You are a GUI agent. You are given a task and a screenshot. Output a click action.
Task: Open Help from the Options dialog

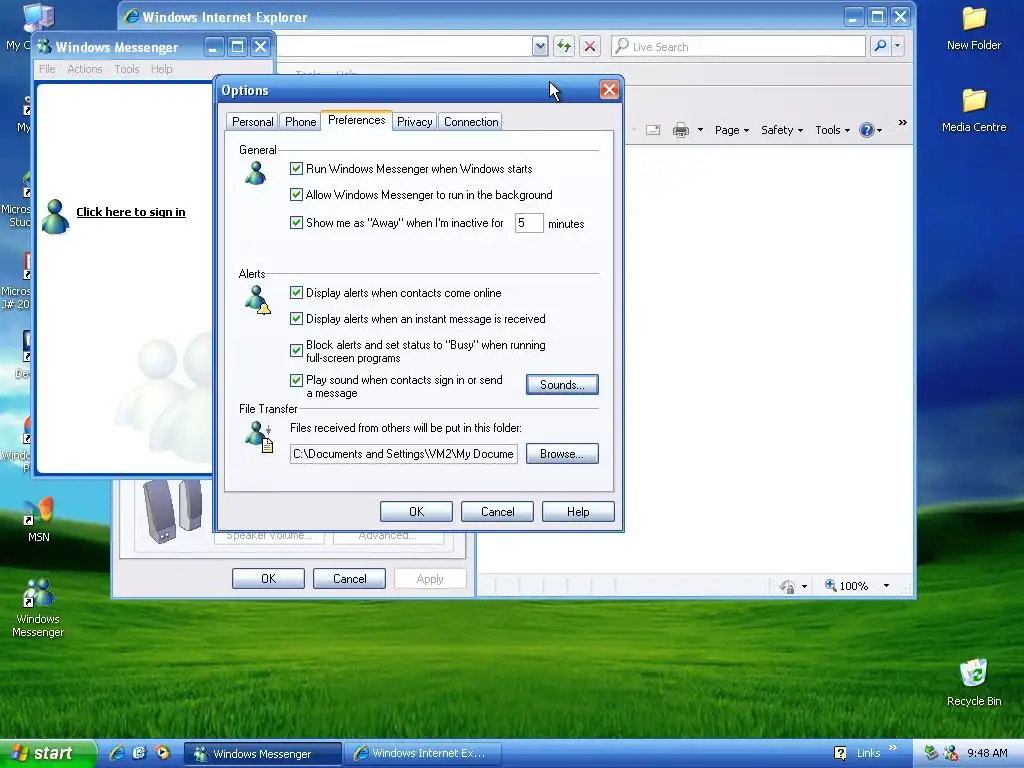[x=578, y=511]
